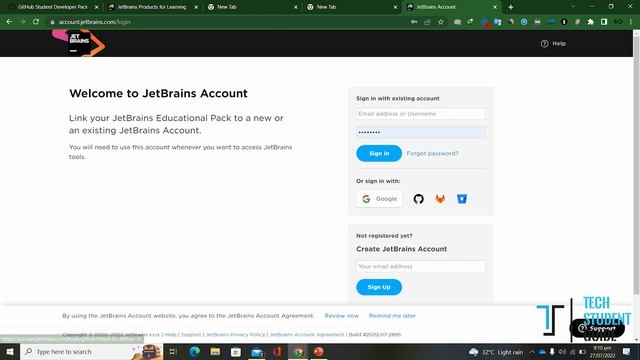Open JetBrains Account Agreement footer link
Viewport: 640px width, 360px height.
click(307, 334)
